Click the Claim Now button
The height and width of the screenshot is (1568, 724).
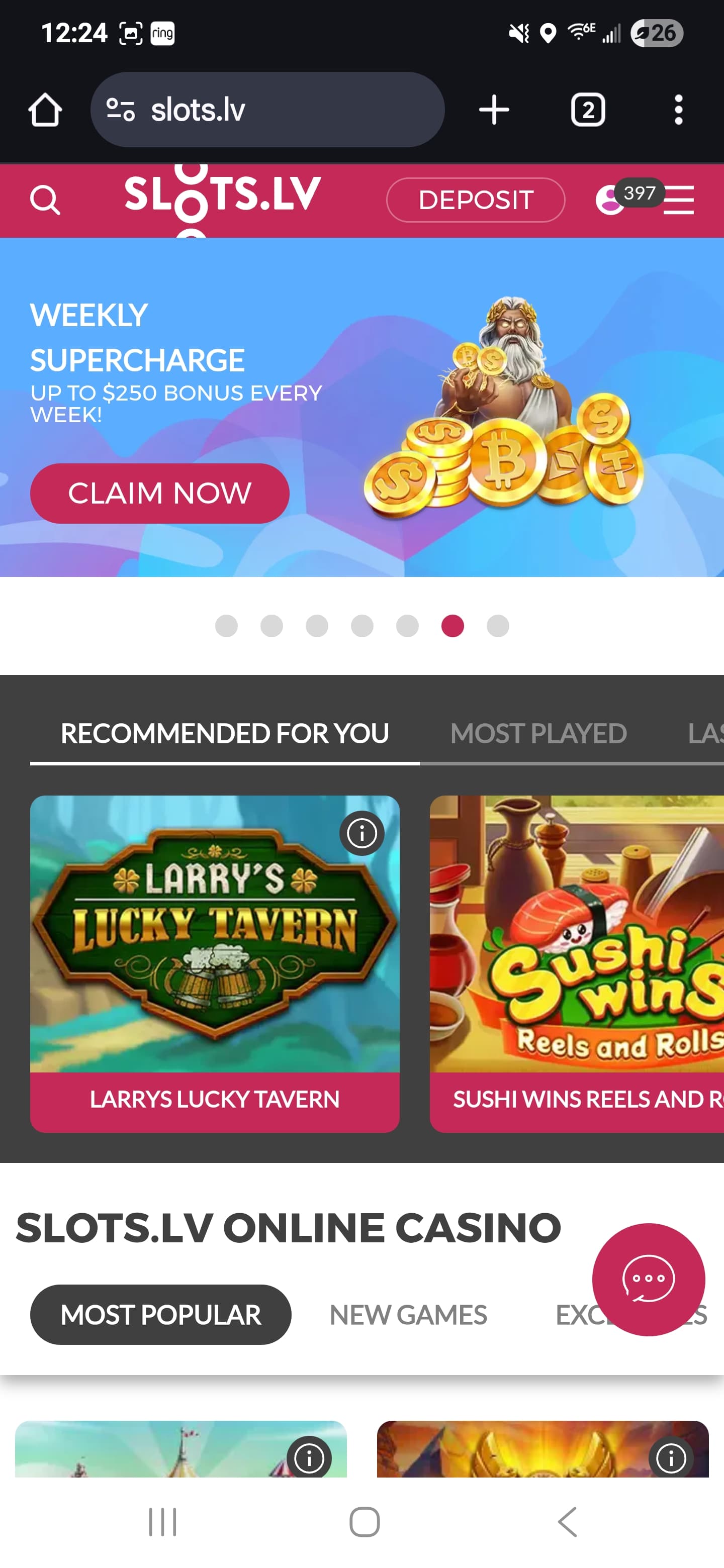(x=159, y=493)
